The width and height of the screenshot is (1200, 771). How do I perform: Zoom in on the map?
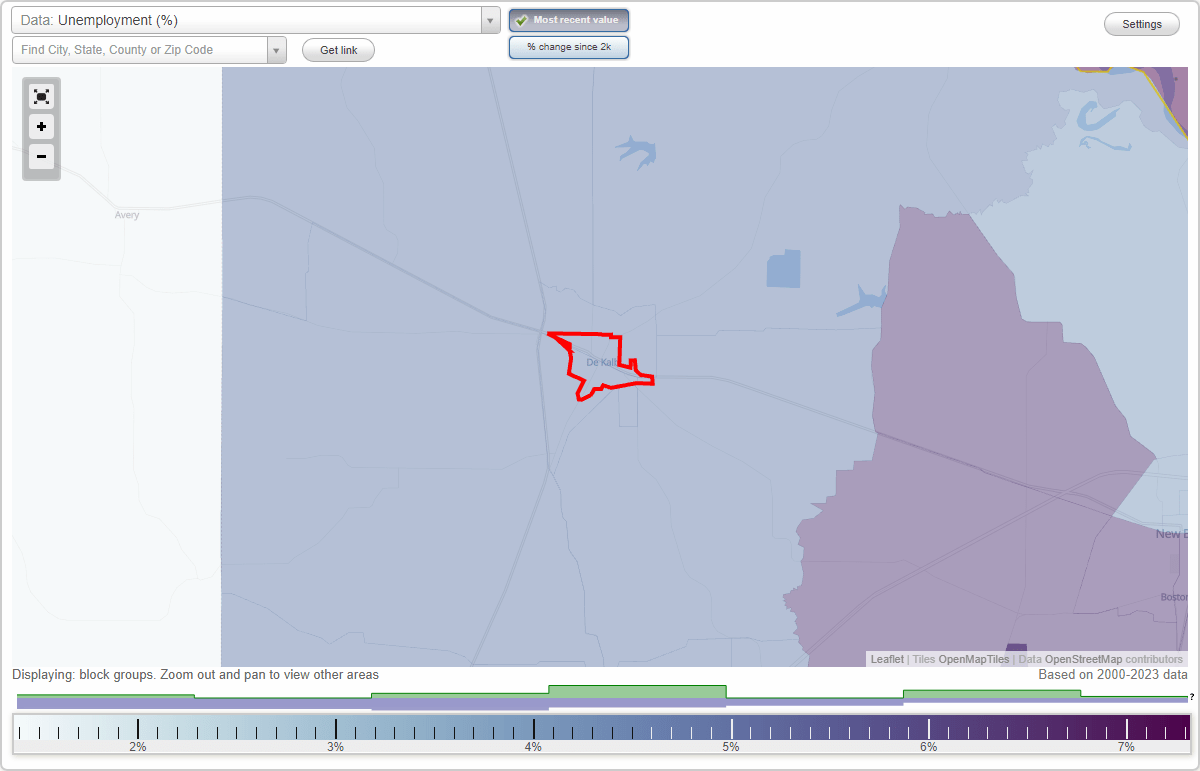(x=41, y=127)
